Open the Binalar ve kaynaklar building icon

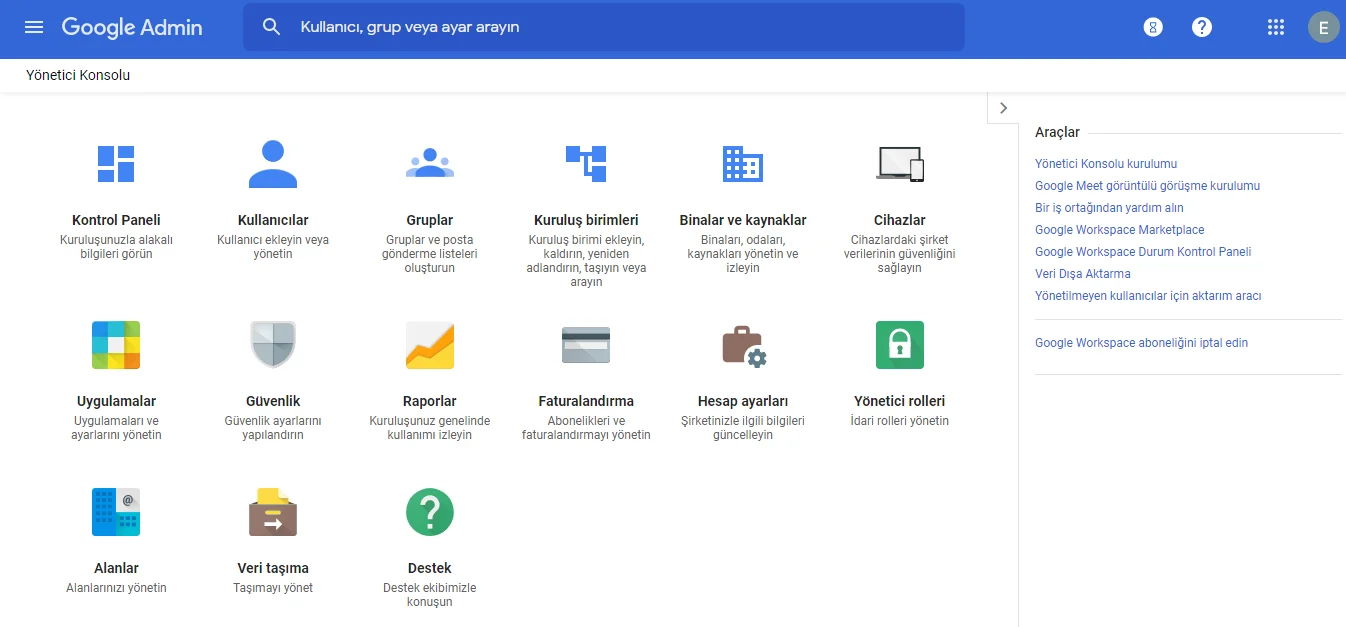tap(743, 164)
